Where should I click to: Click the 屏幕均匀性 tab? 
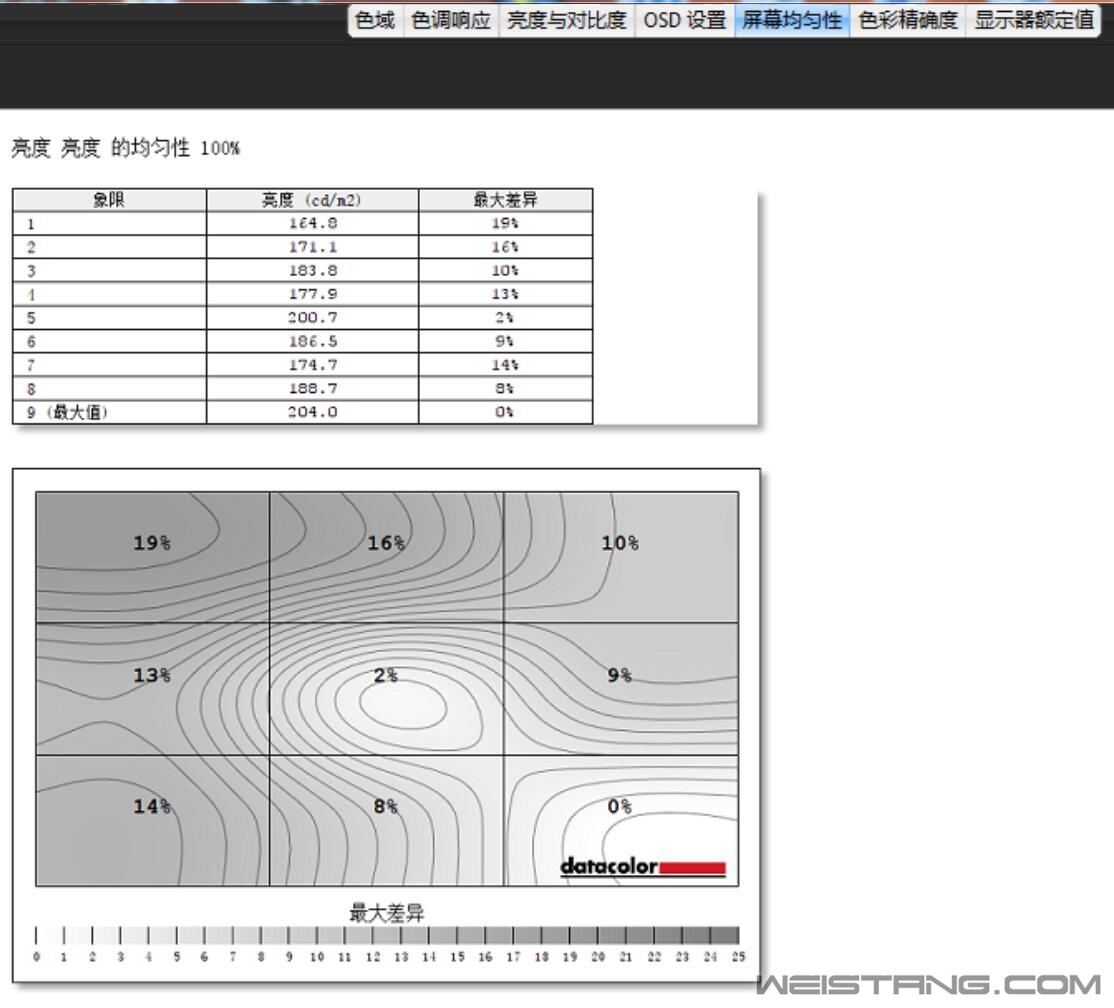pyautogui.click(x=792, y=21)
